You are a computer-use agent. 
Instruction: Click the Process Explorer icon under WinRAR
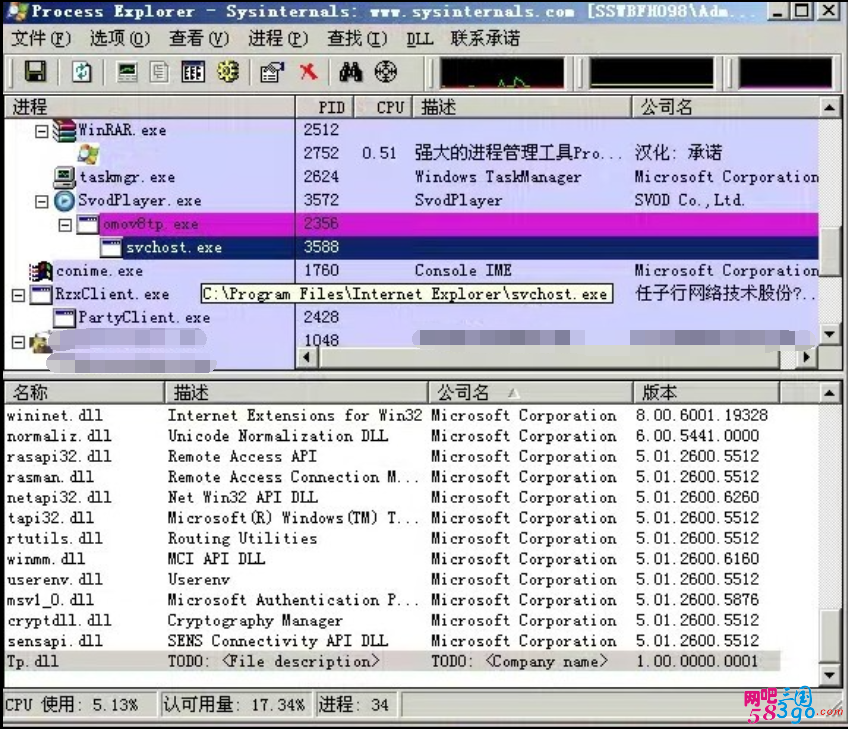click(x=88, y=154)
